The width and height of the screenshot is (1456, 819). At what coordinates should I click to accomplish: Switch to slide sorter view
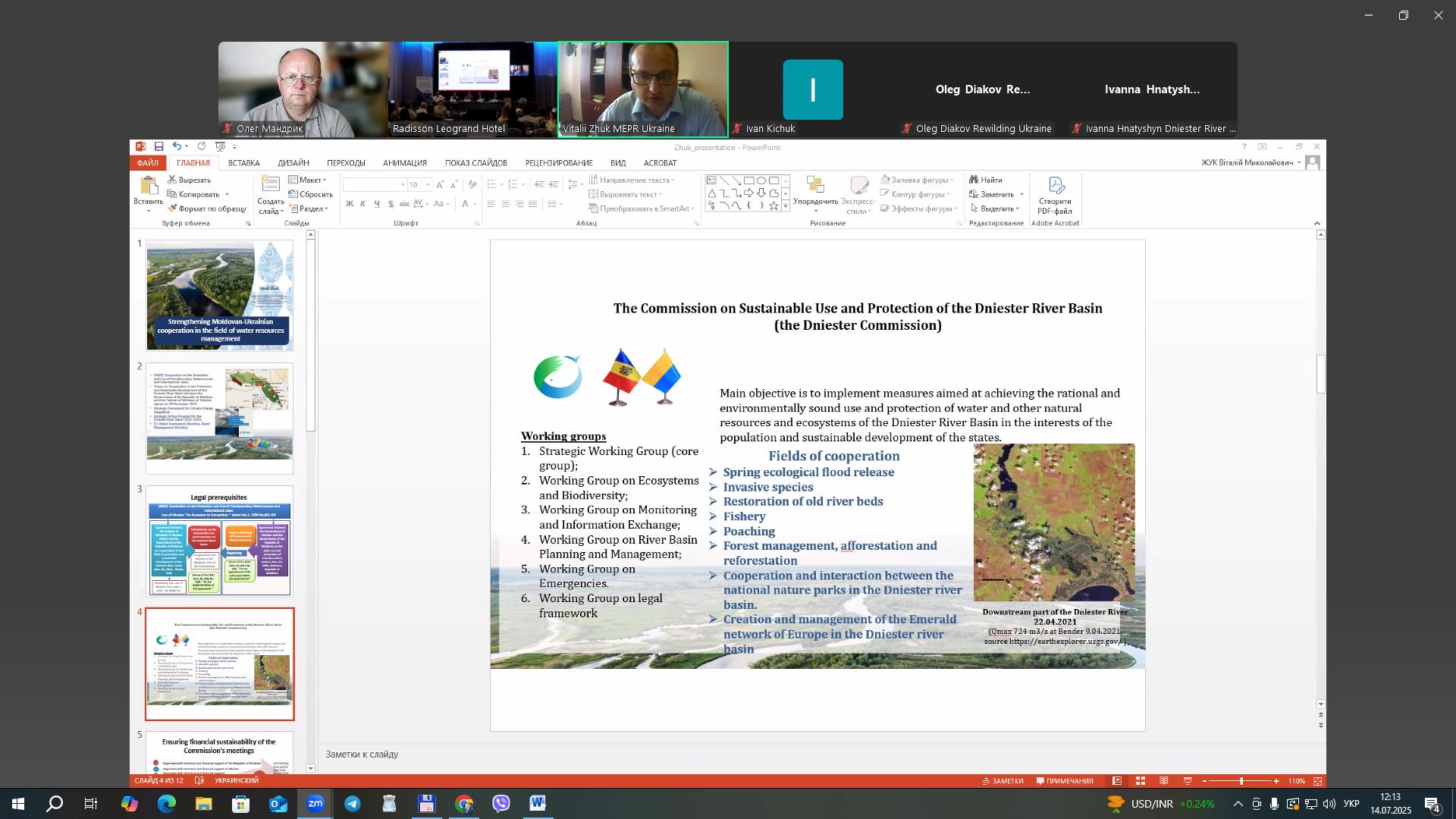1140,781
